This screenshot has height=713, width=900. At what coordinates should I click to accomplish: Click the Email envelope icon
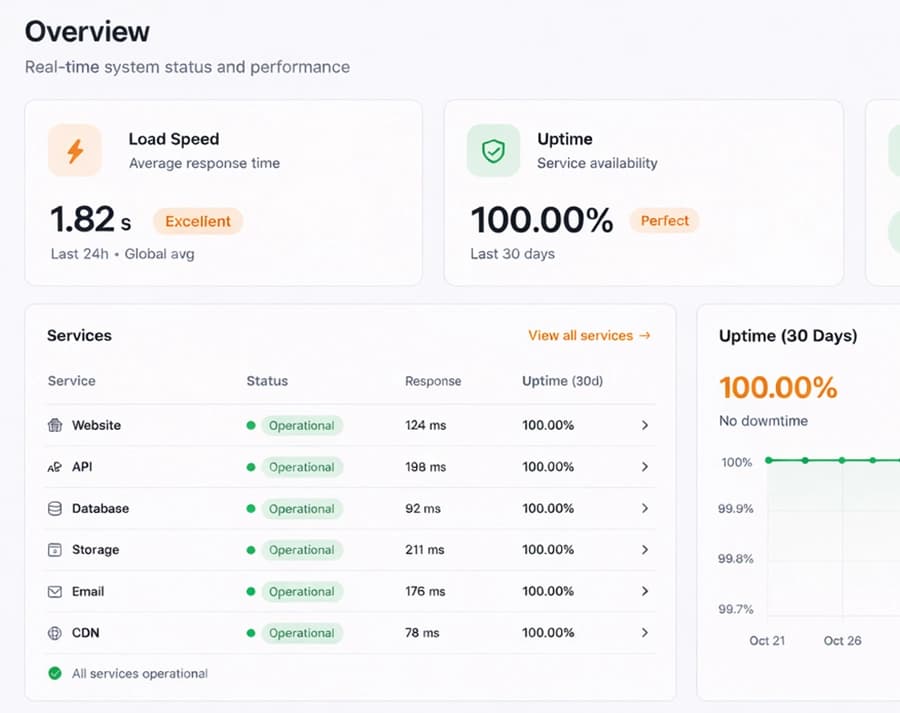55,591
